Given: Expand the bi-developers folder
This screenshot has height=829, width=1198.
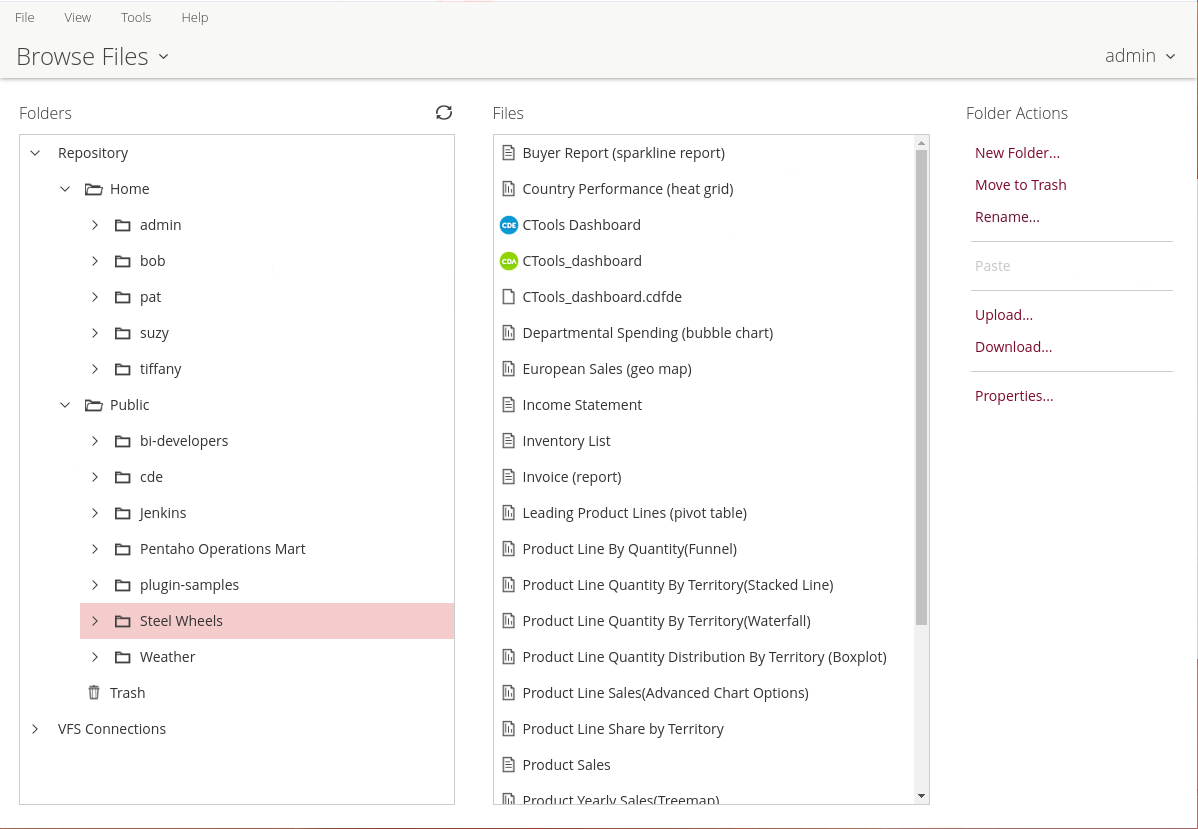Looking at the screenshot, I should point(95,441).
